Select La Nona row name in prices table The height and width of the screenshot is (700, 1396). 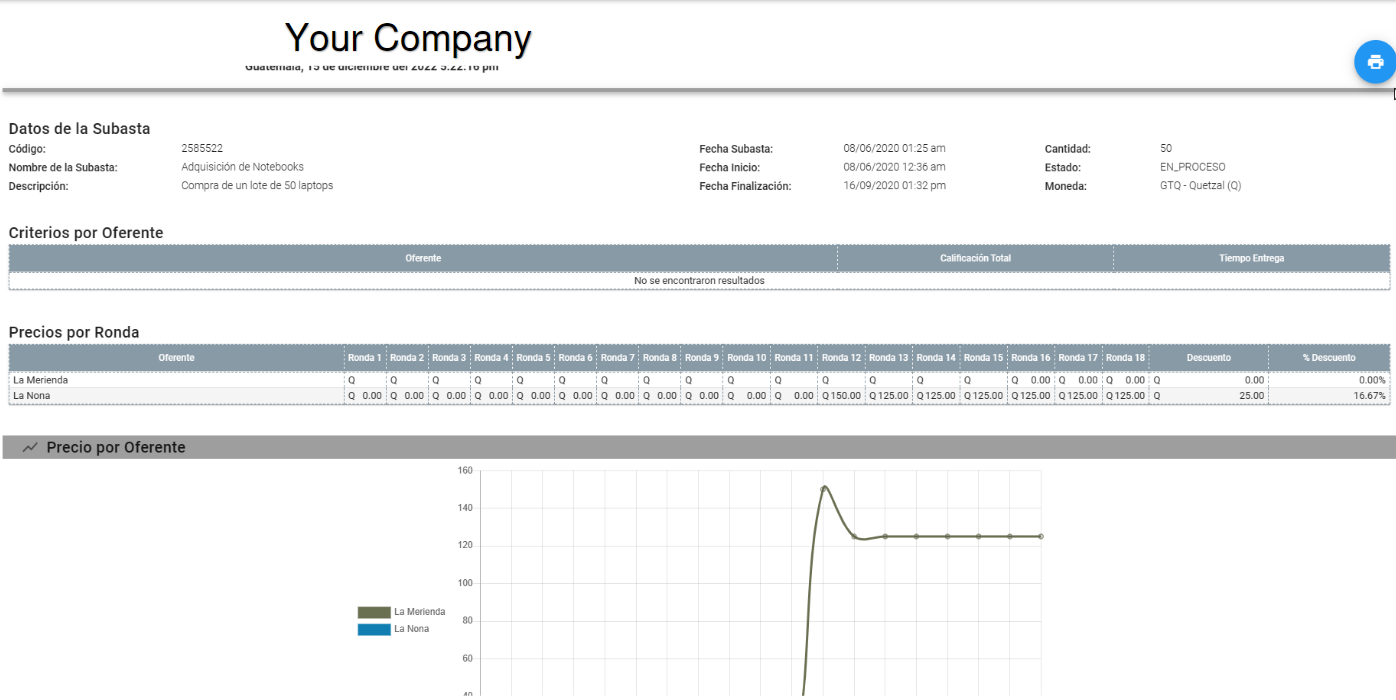click(x=32, y=396)
